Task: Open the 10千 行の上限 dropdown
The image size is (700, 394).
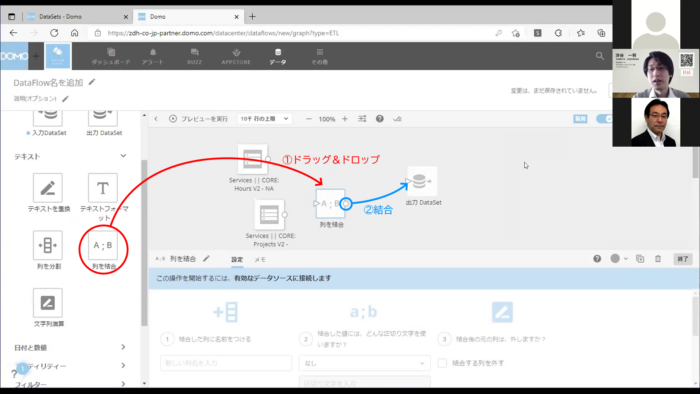Action: coord(264,119)
